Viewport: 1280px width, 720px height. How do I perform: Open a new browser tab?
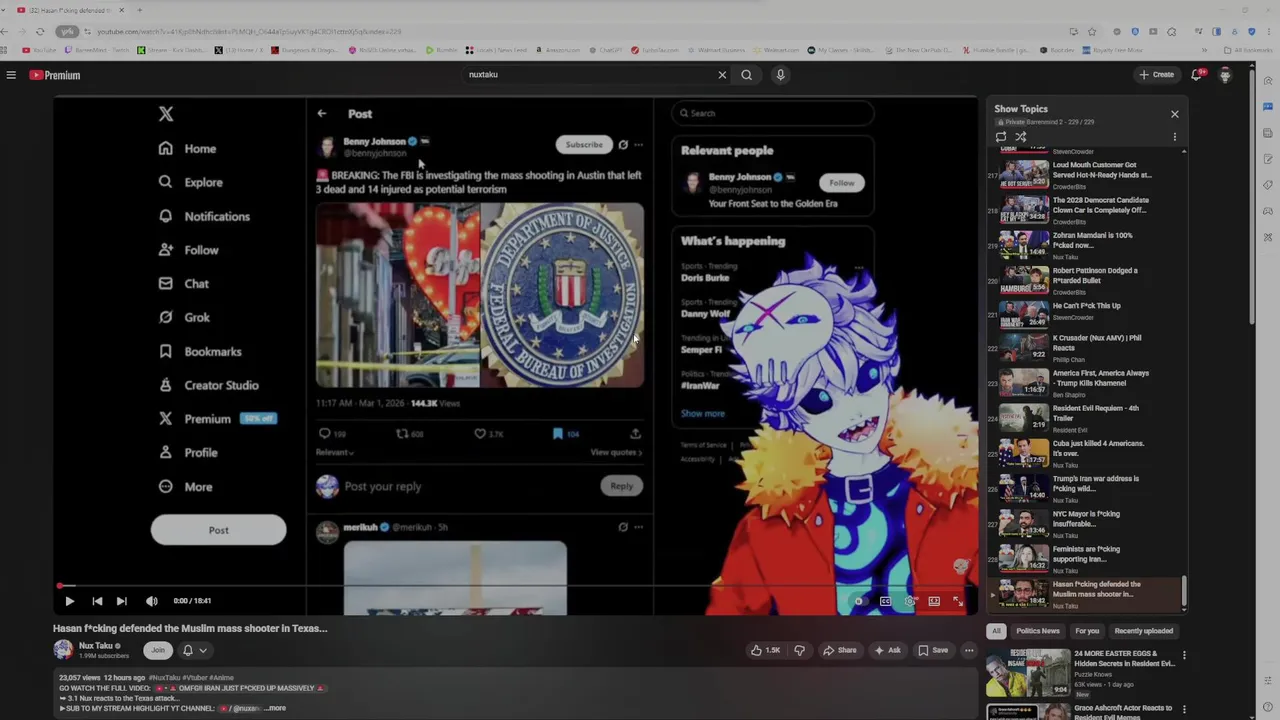click(x=139, y=10)
